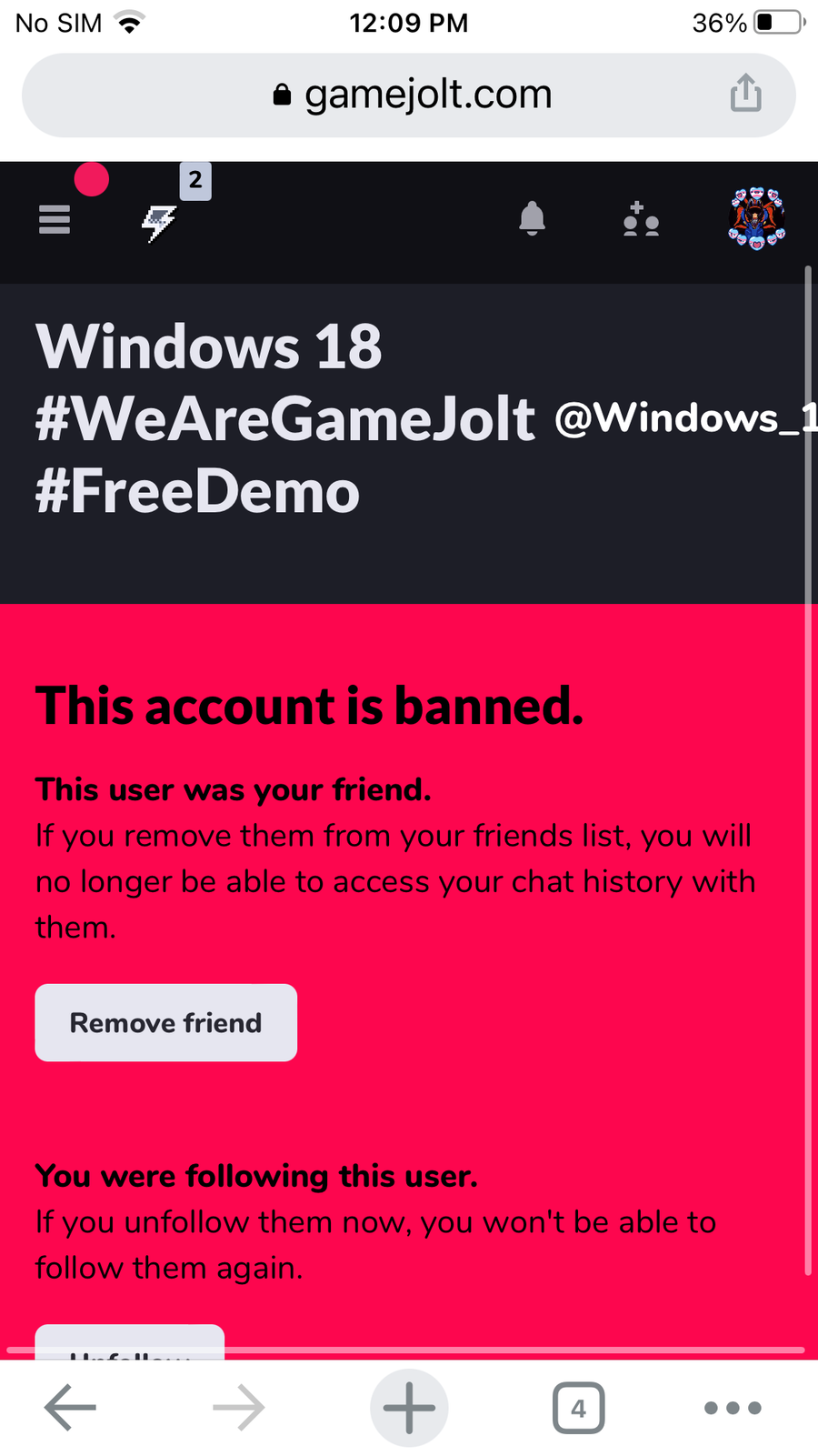Go back with the browser back arrow
Screen dimensions: 818x1456
click(70, 1408)
